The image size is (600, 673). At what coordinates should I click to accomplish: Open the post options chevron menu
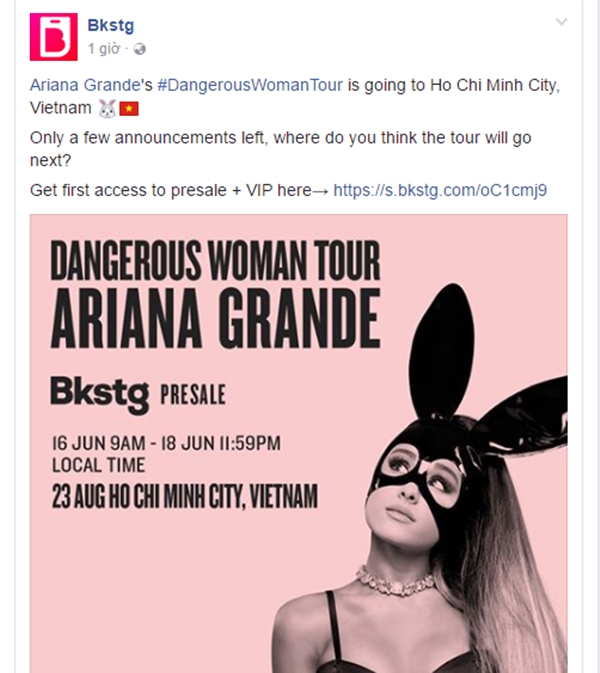point(561,21)
